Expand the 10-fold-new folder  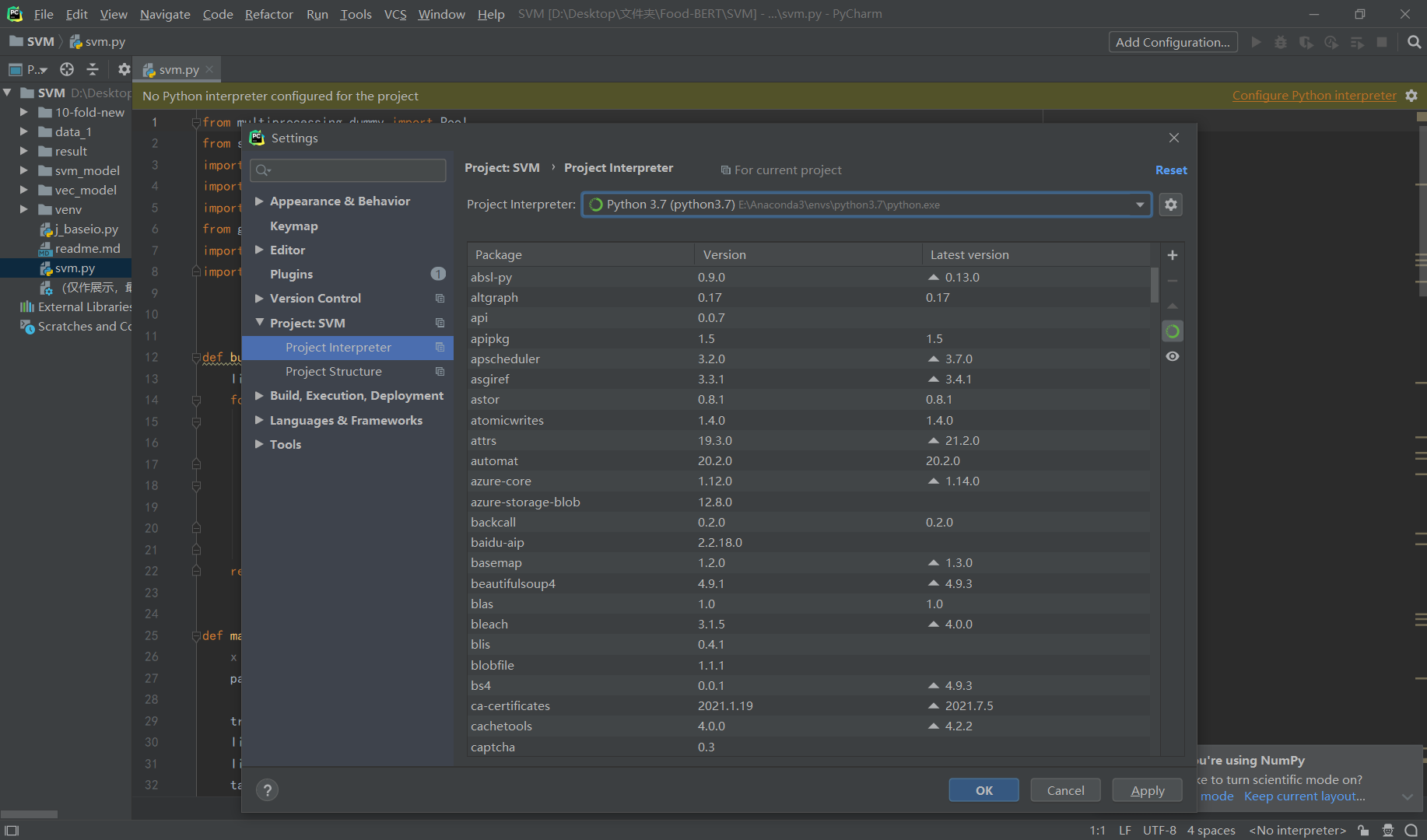[24, 112]
